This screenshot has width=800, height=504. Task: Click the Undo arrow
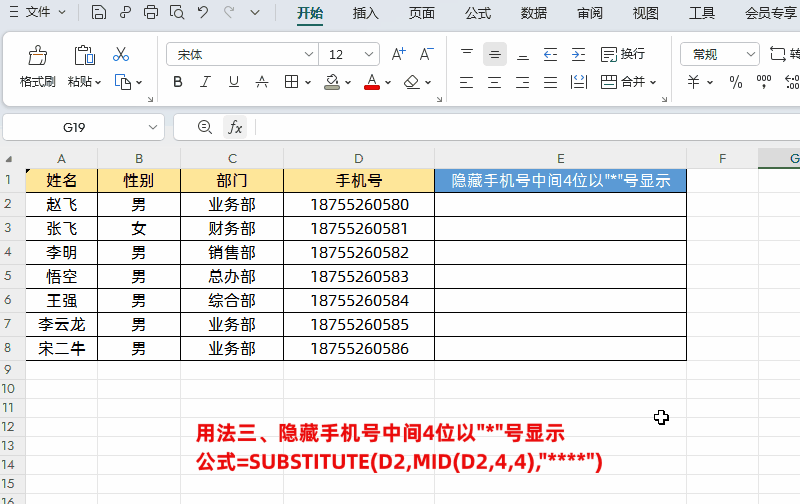click(203, 12)
